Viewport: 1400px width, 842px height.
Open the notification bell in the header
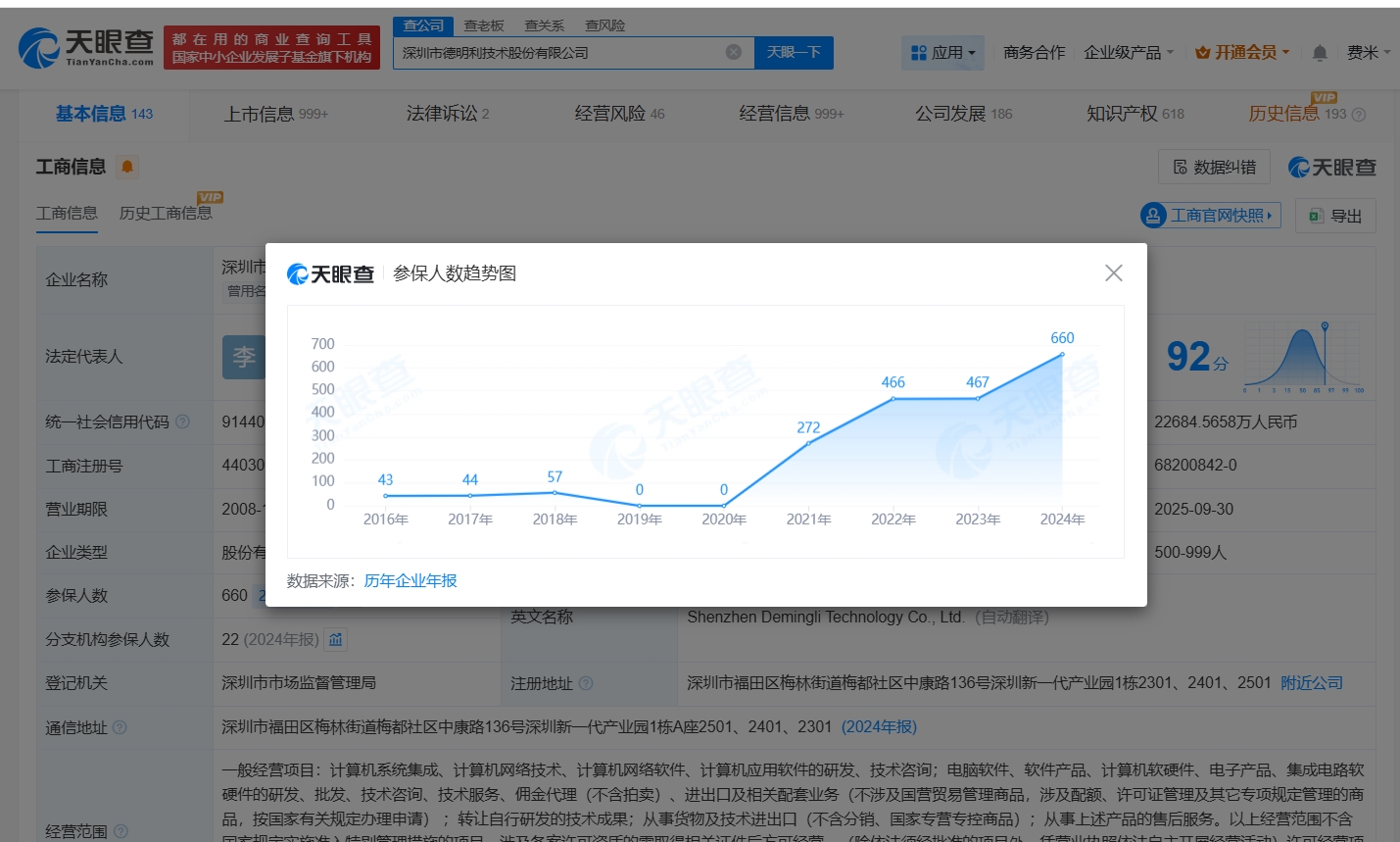(x=1320, y=53)
